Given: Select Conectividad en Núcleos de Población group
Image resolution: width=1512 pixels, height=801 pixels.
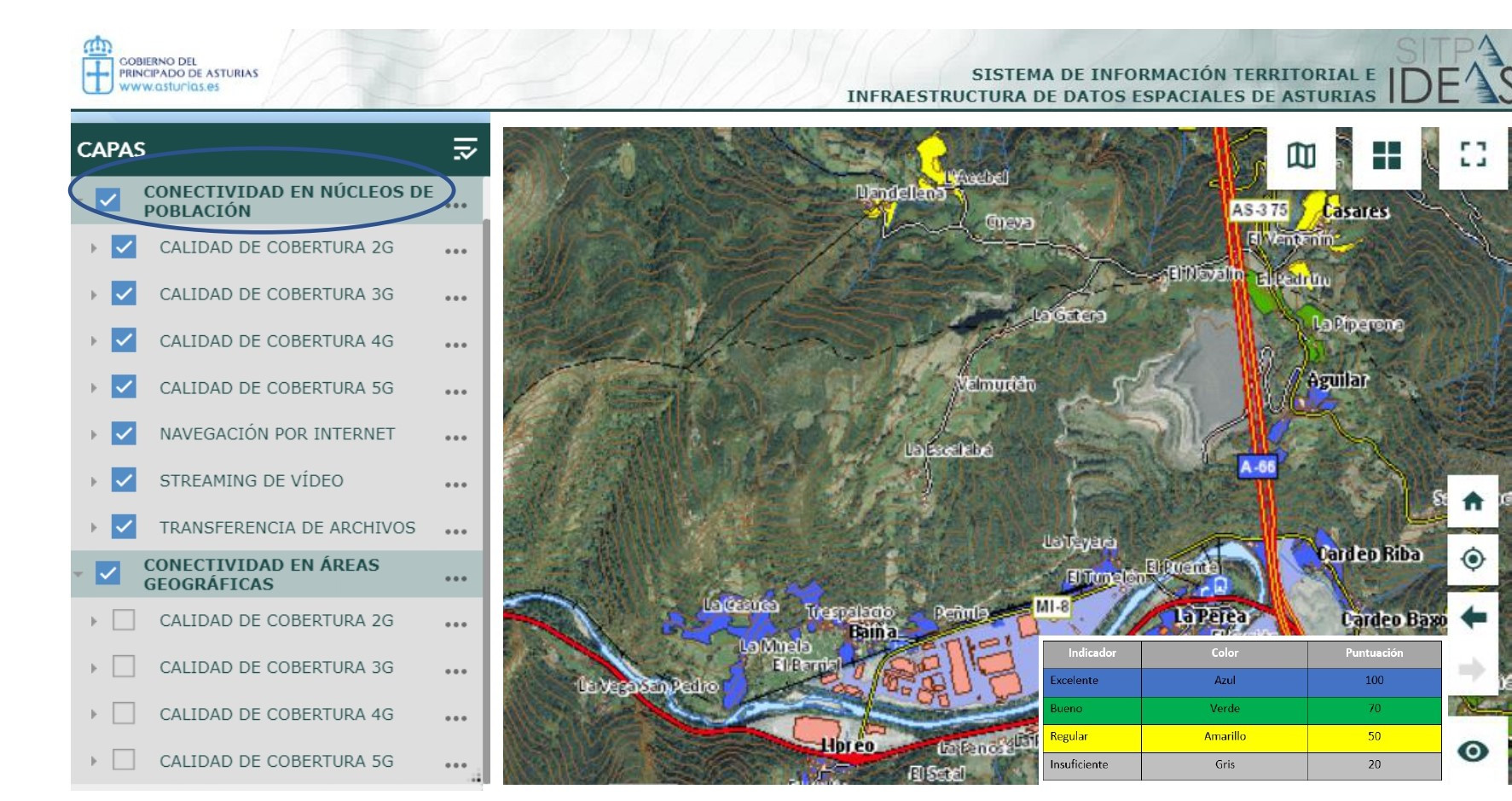Looking at the screenshot, I should [x=287, y=201].
